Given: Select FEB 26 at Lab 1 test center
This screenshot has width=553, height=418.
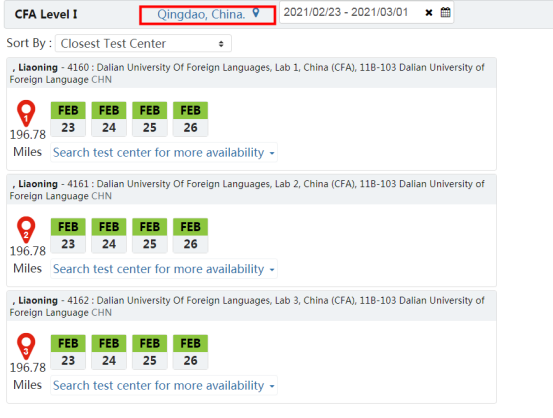Looking at the screenshot, I should [190, 119].
